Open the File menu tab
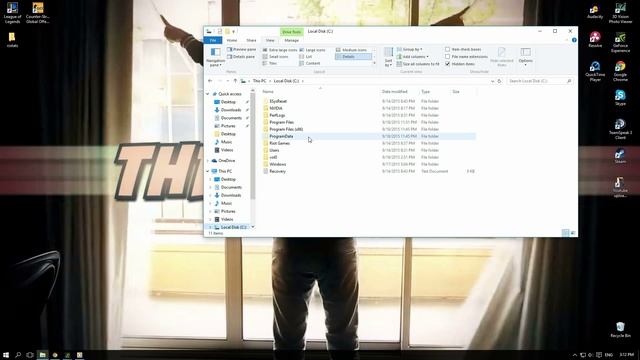This screenshot has width=640, height=360. coord(213,40)
